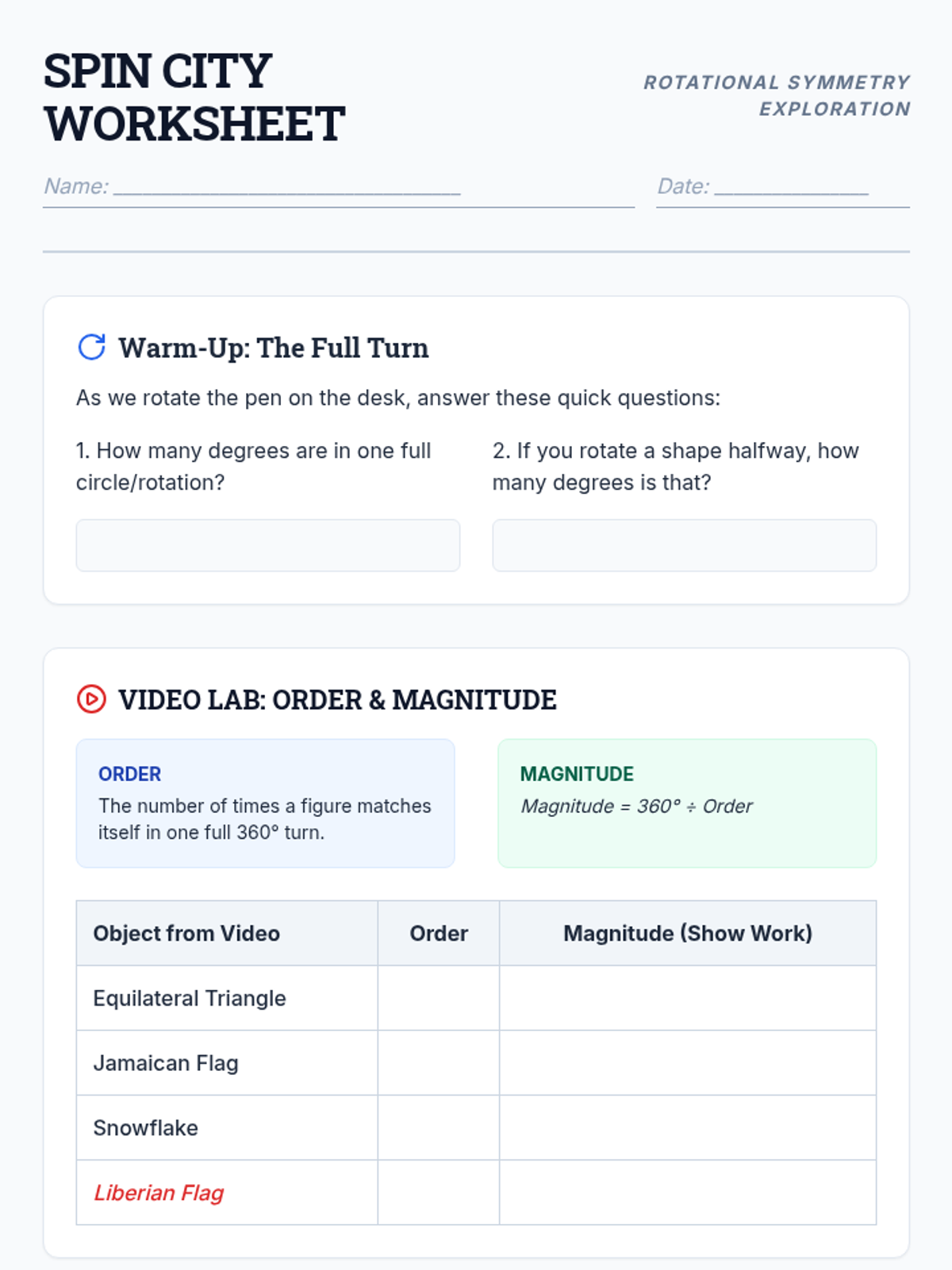Click the Rotational Symmetry Exploration subtitle
952x1270 pixels.
[777, 95]
